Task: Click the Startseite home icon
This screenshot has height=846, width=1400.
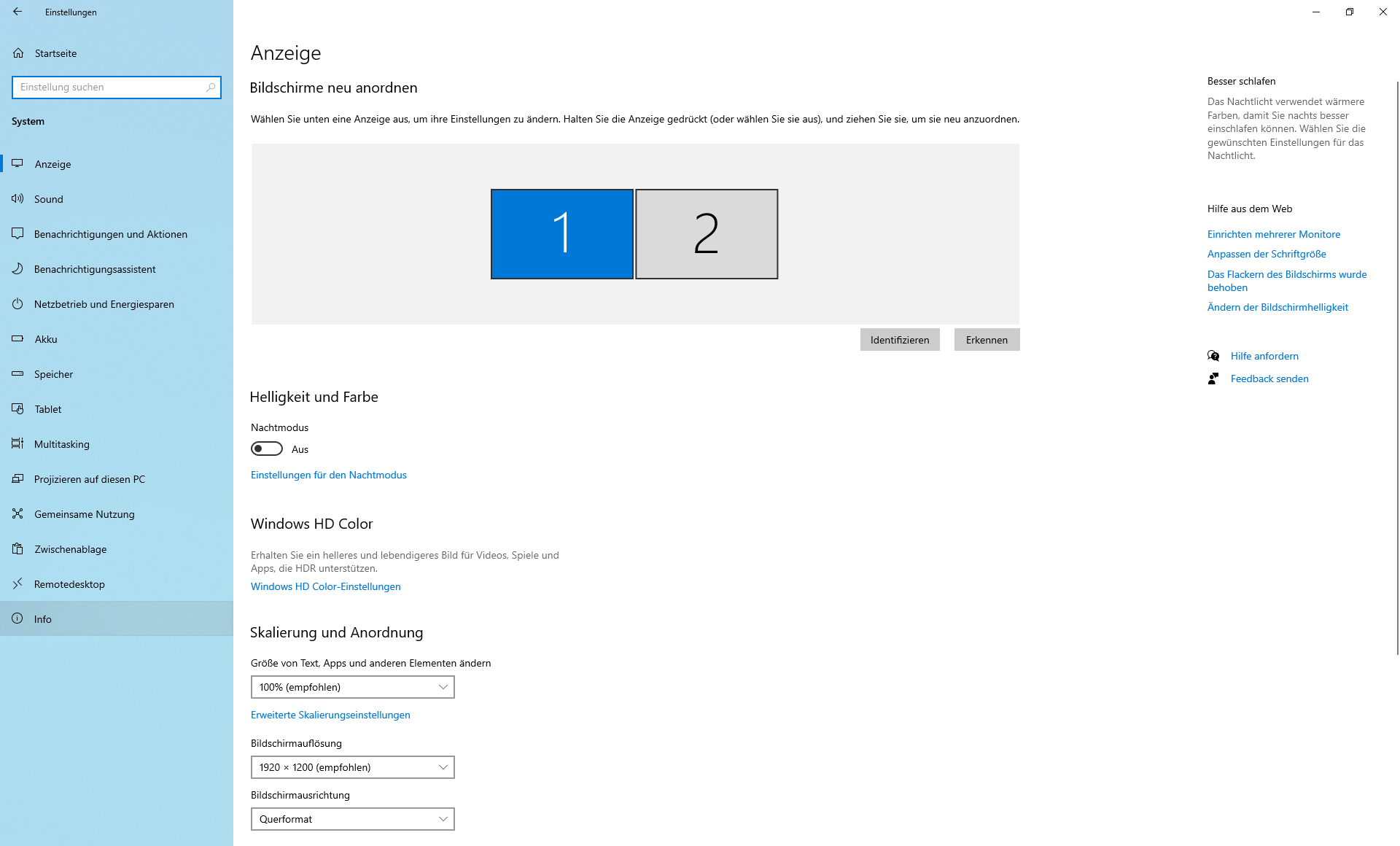Action: coord(18,53)
